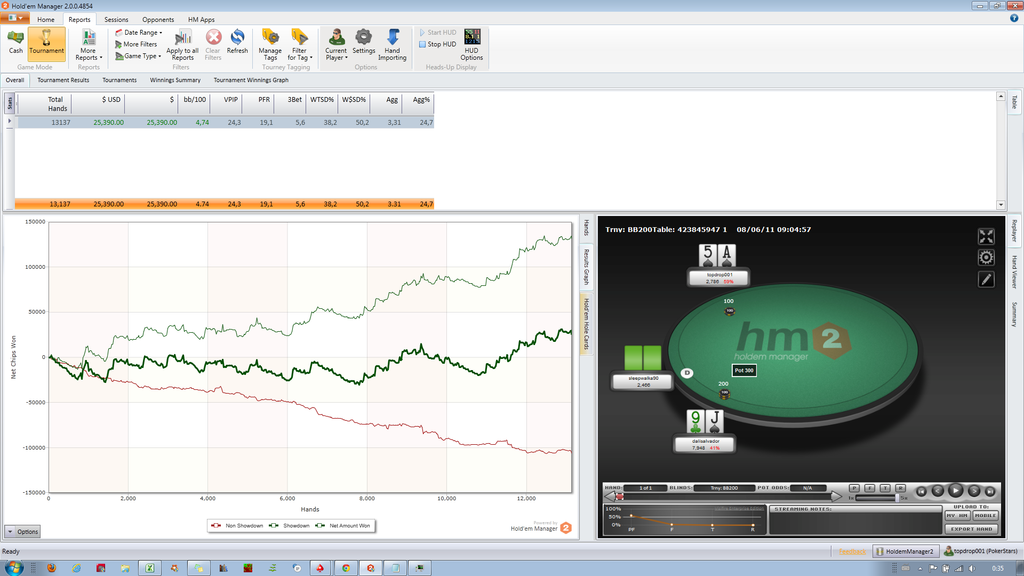Open the Hands side tab
Viewport: 1024px width, 576px height.
[x=586, y=228]
